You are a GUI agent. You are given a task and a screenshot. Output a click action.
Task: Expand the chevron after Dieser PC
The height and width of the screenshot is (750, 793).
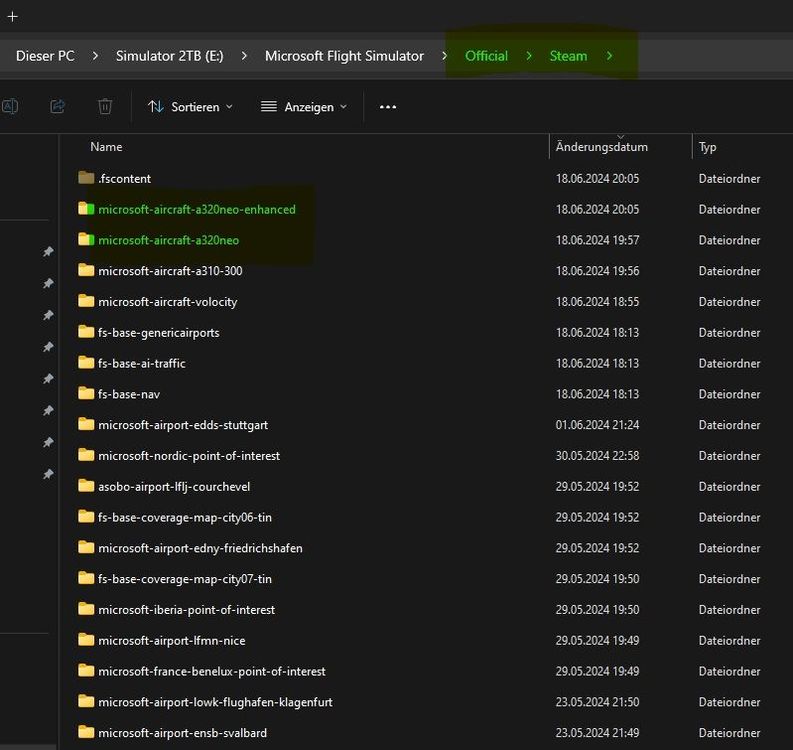95,56
